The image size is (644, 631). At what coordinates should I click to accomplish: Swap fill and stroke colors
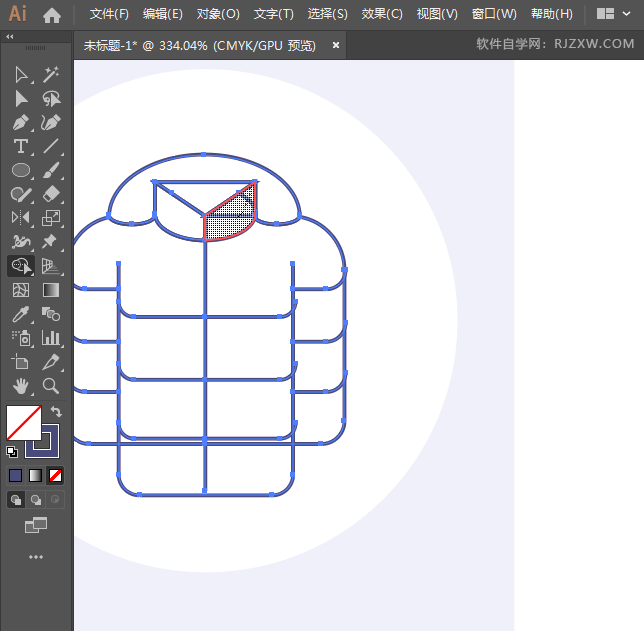(x=57, y=411)
